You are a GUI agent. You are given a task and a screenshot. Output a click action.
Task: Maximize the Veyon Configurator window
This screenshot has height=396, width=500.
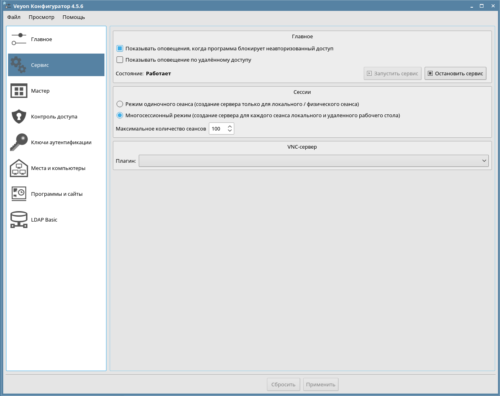click(x=482, y=6)
